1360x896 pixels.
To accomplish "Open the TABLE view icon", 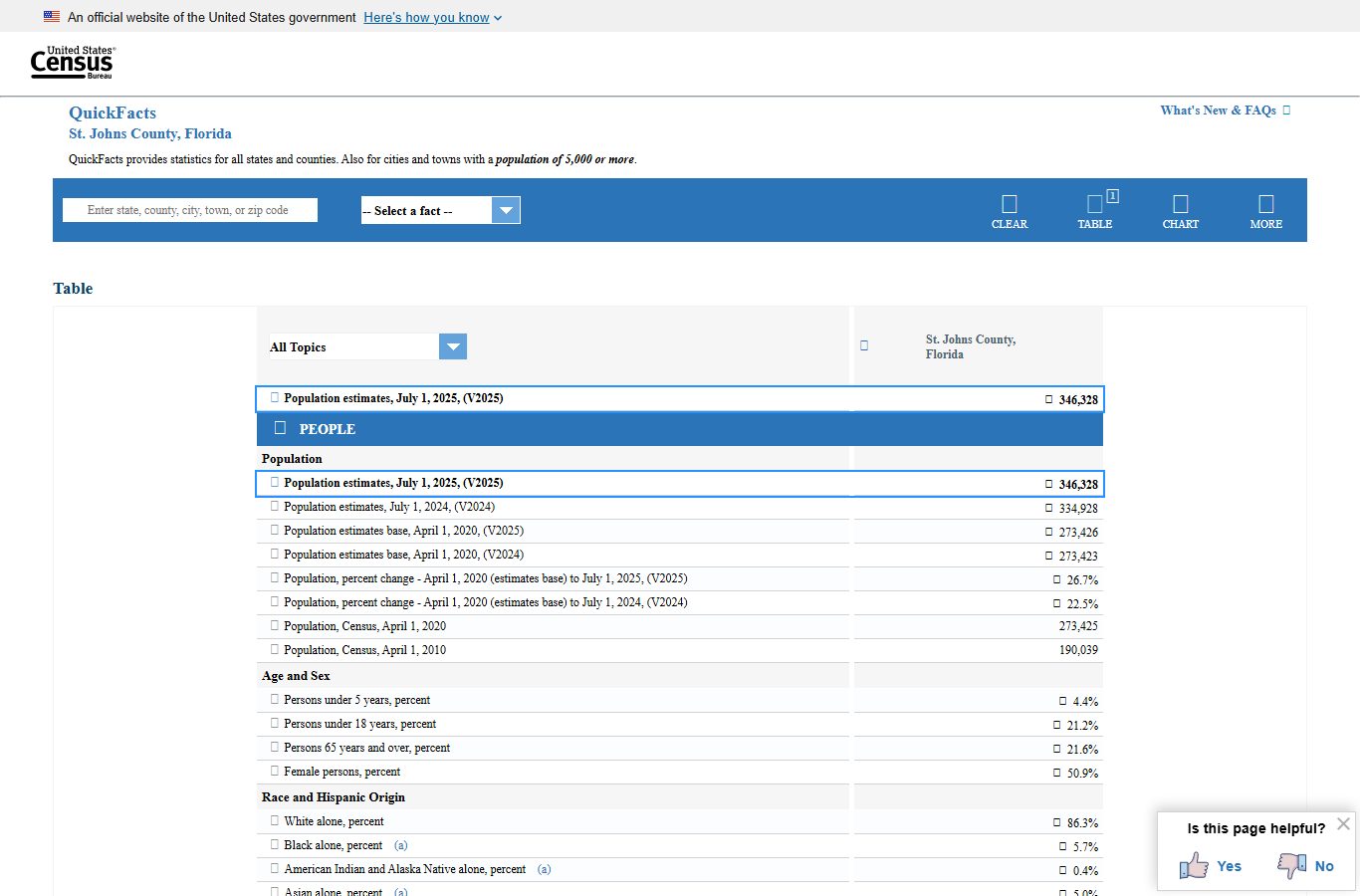I will pyautogui.click(x=1094, y=204).
